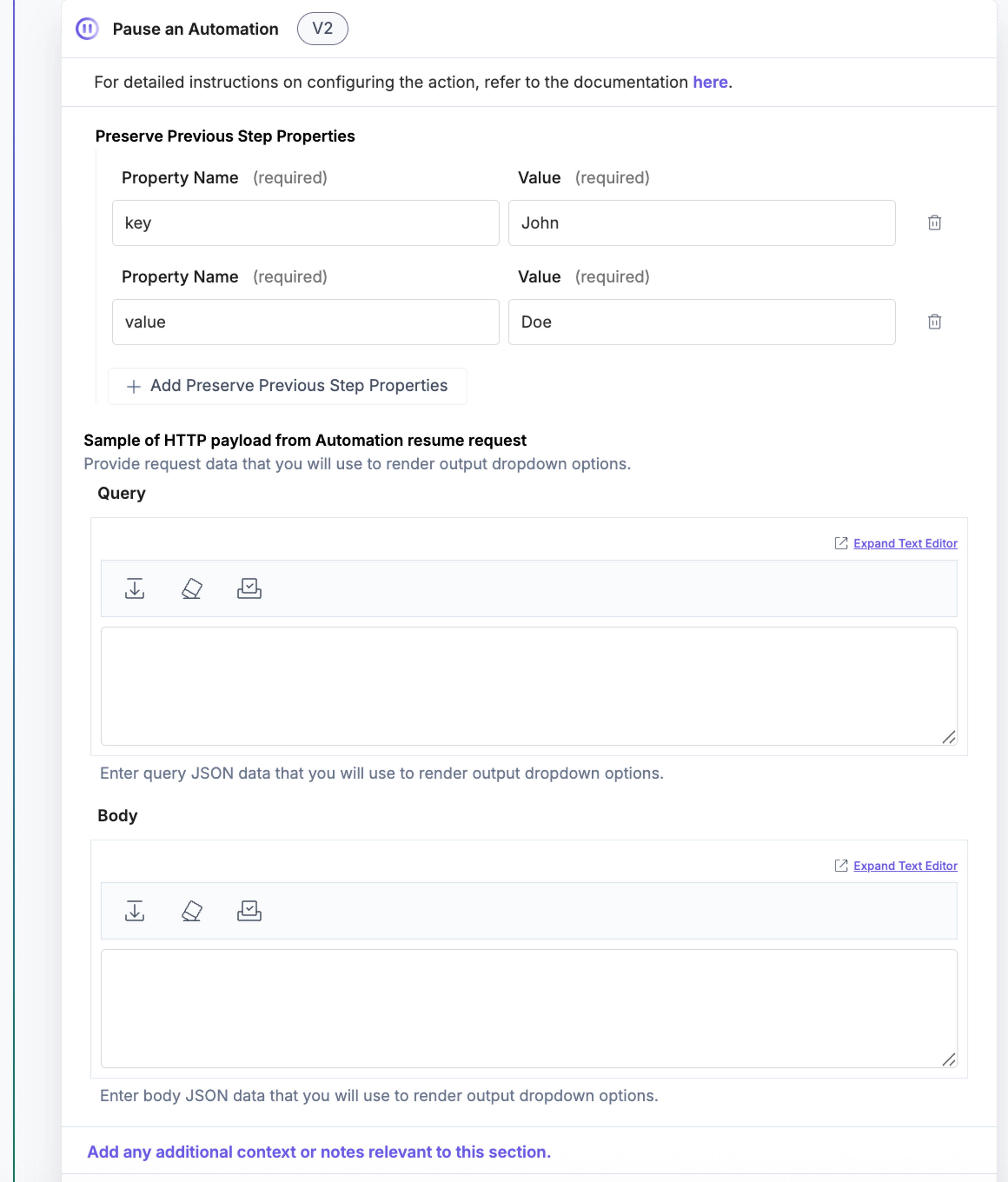The image size is (1008, 1182).
Task: Click the Query editor download icon
Action: [x=135, y=588]
